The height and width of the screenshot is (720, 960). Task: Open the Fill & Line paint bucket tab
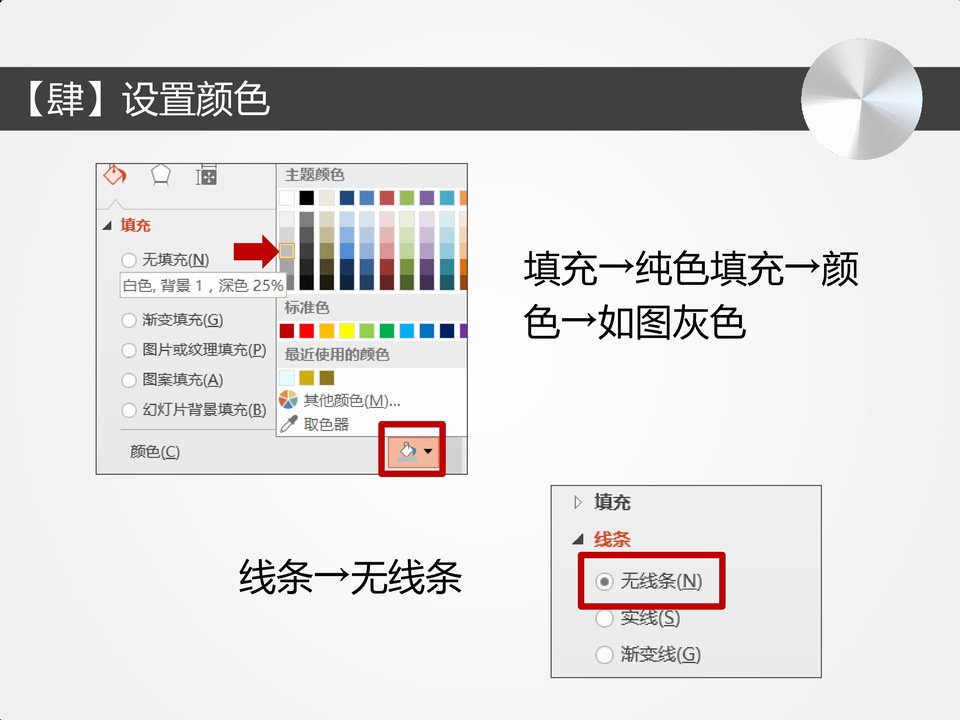[x=115, y=176]
